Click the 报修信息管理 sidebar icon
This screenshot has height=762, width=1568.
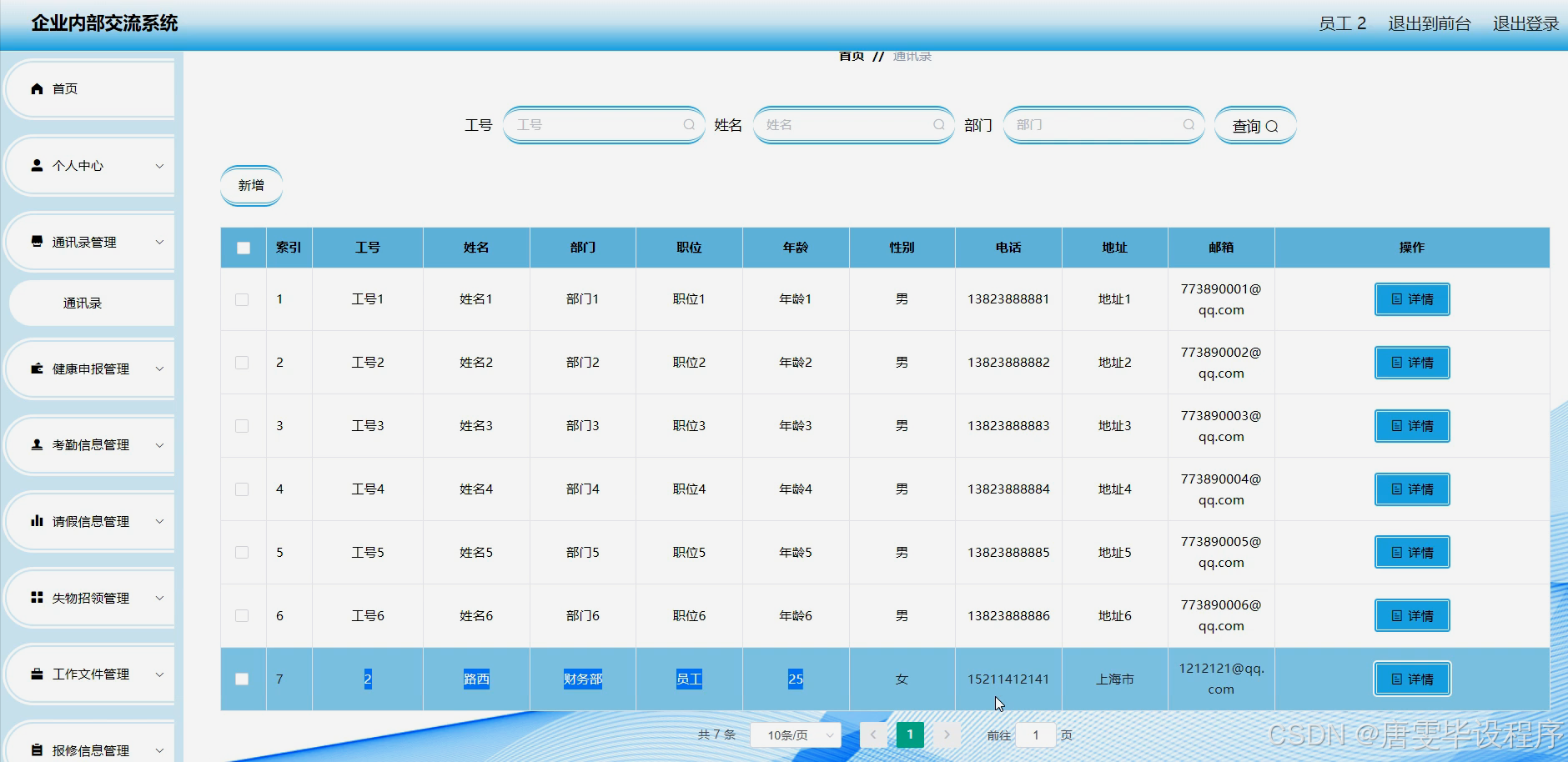click(x=37, y=750)
